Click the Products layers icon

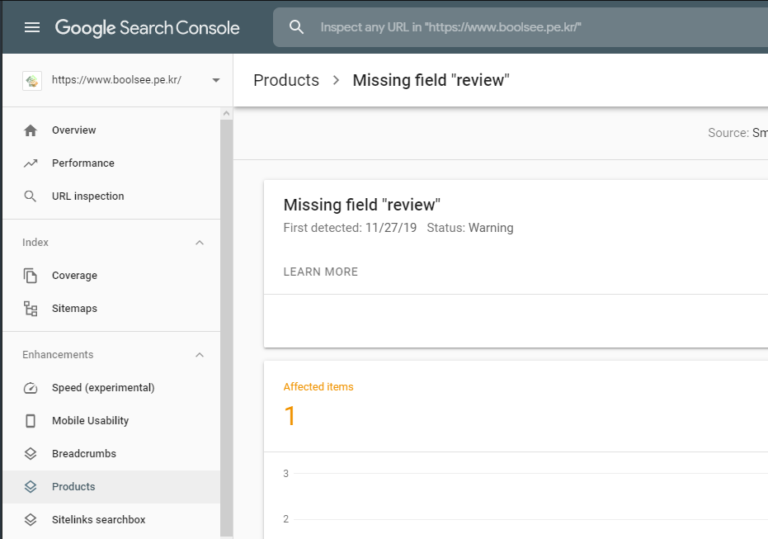coord(30,487)
